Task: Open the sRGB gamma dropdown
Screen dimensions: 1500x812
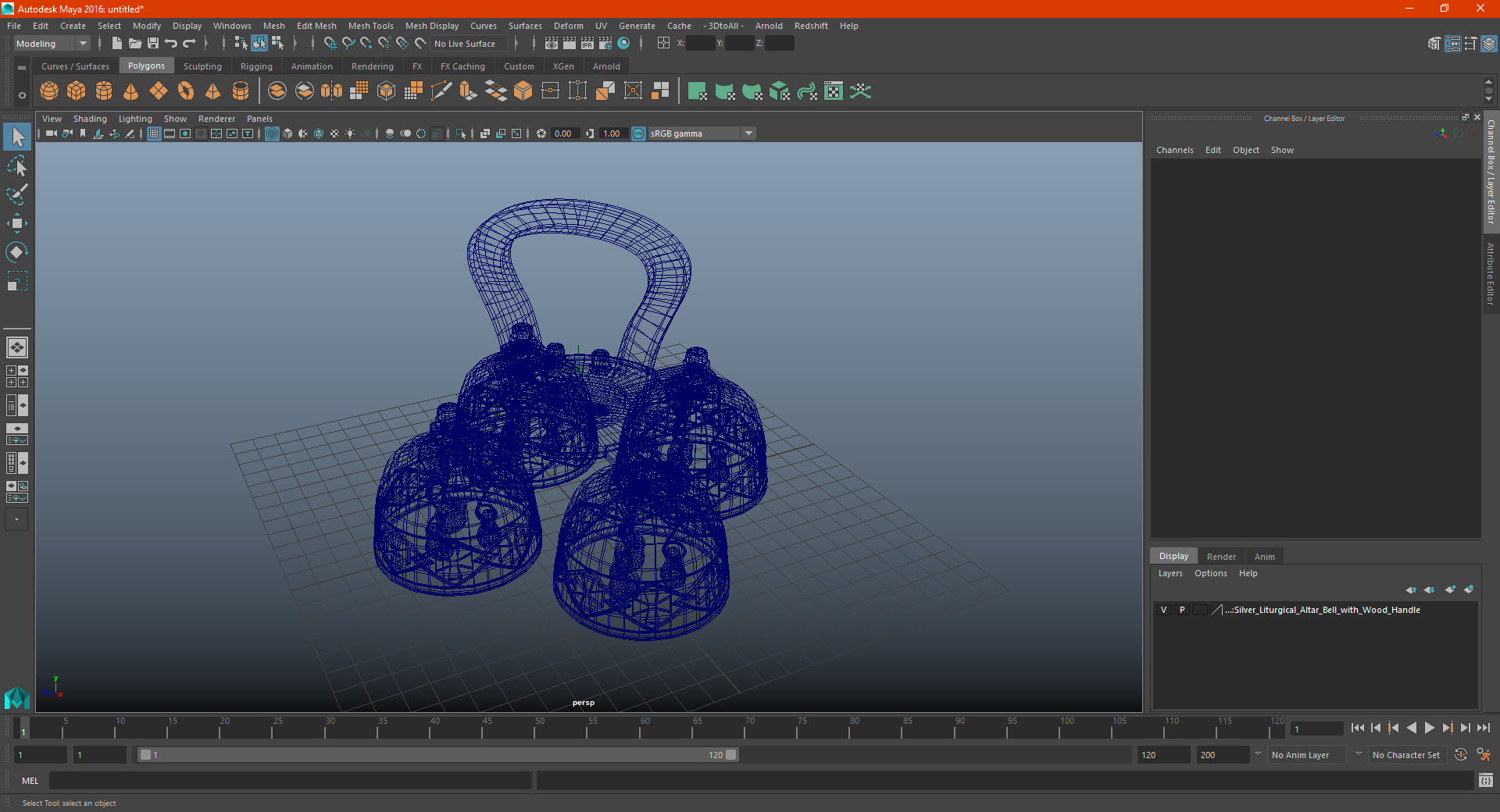Action: click(x=702, y=134)
